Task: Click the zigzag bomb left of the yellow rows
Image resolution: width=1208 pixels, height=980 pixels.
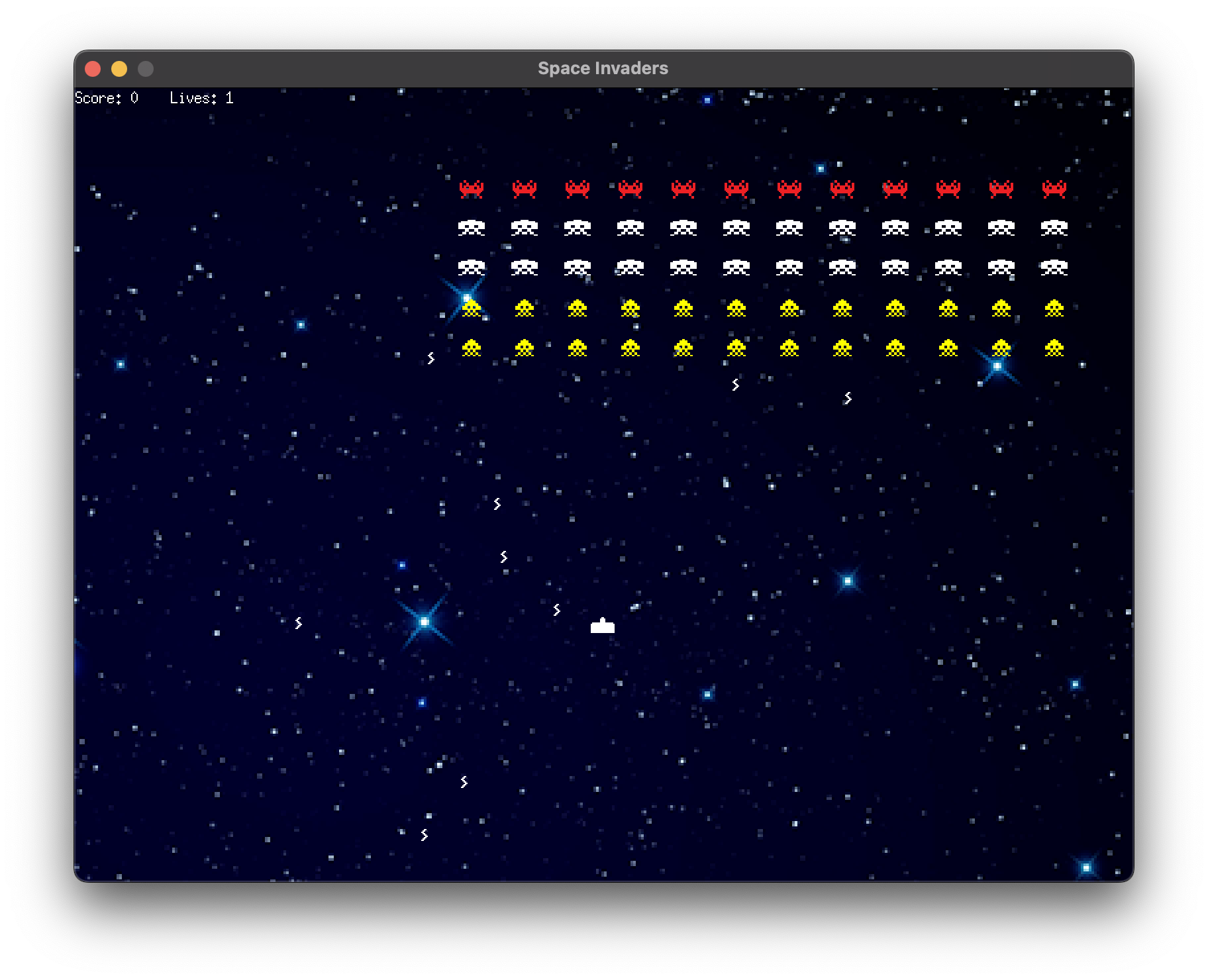Action: pyautogui.click(x=430, y=358)
